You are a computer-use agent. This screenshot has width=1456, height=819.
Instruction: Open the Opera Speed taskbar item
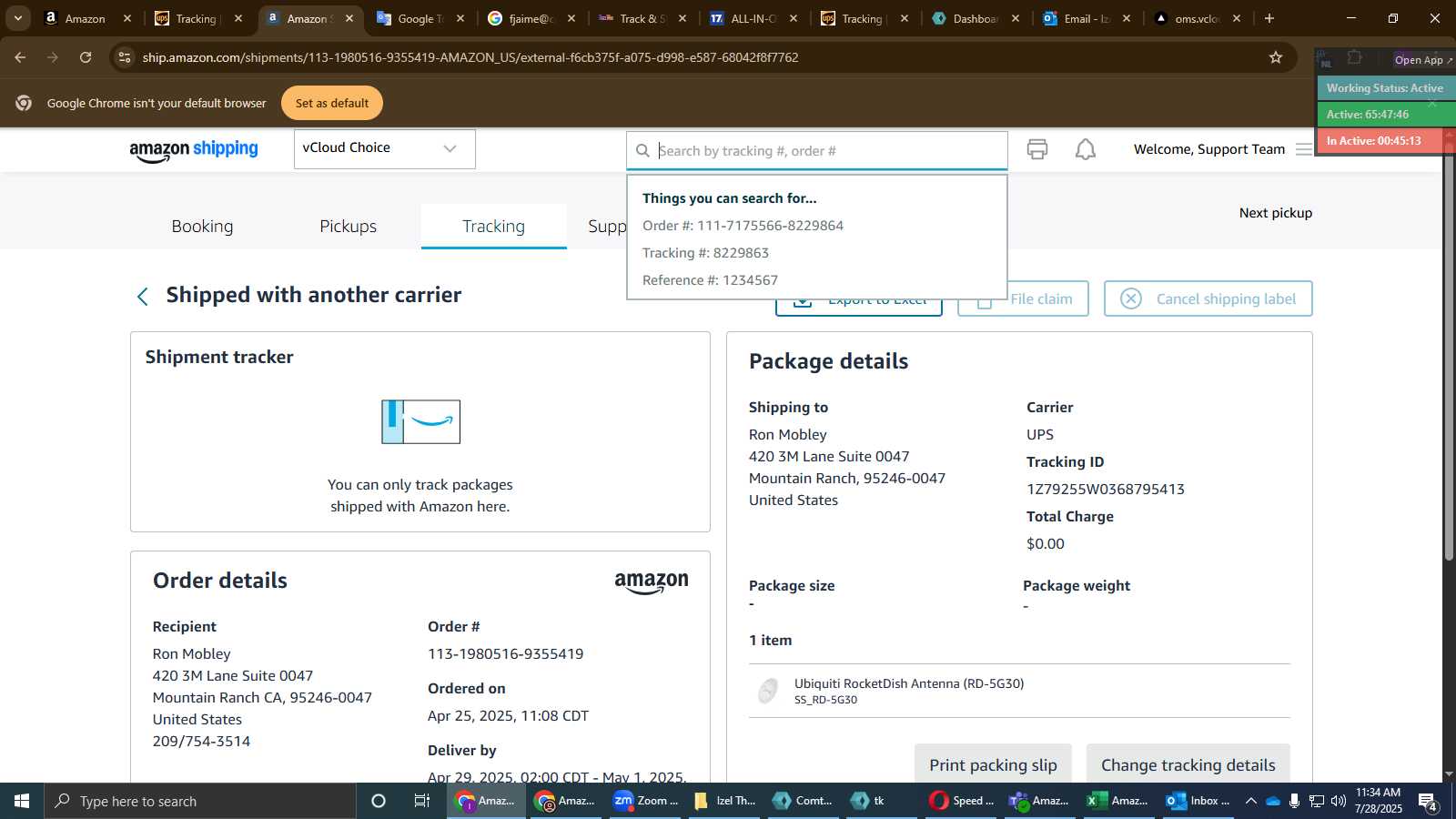coord(962,801)
